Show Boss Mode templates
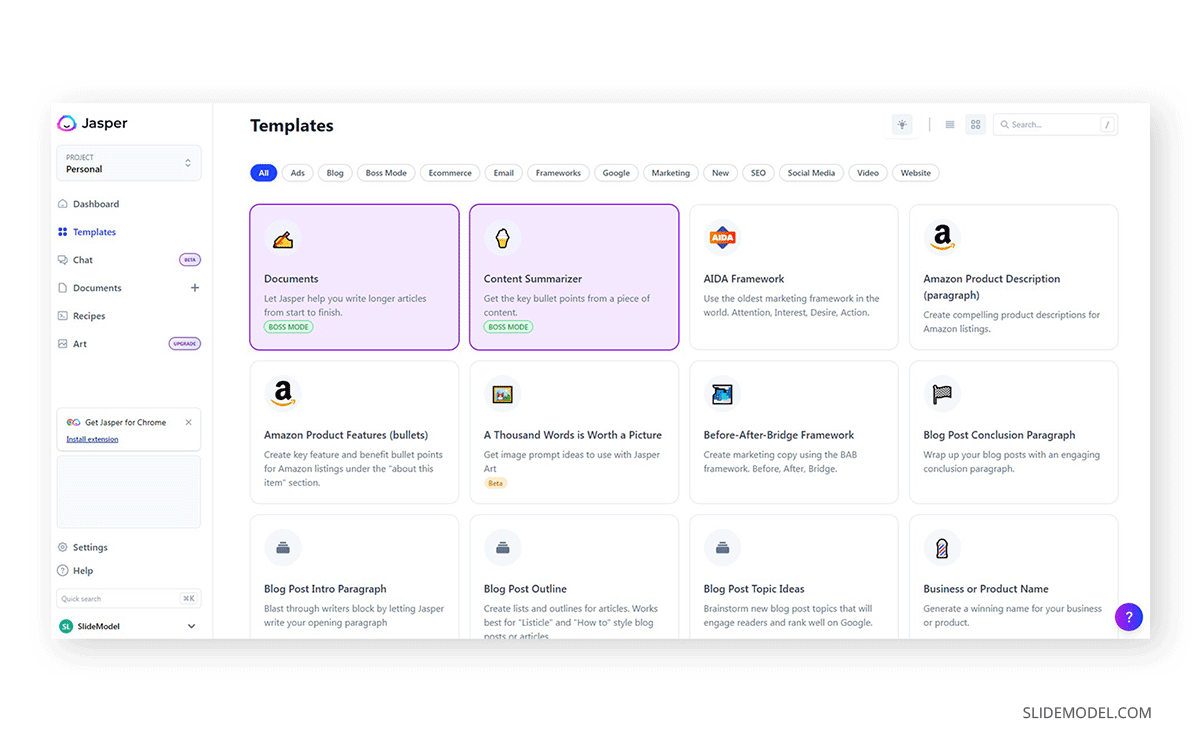This screenshot has height=743, width=1200. click(x=386, y=173)
